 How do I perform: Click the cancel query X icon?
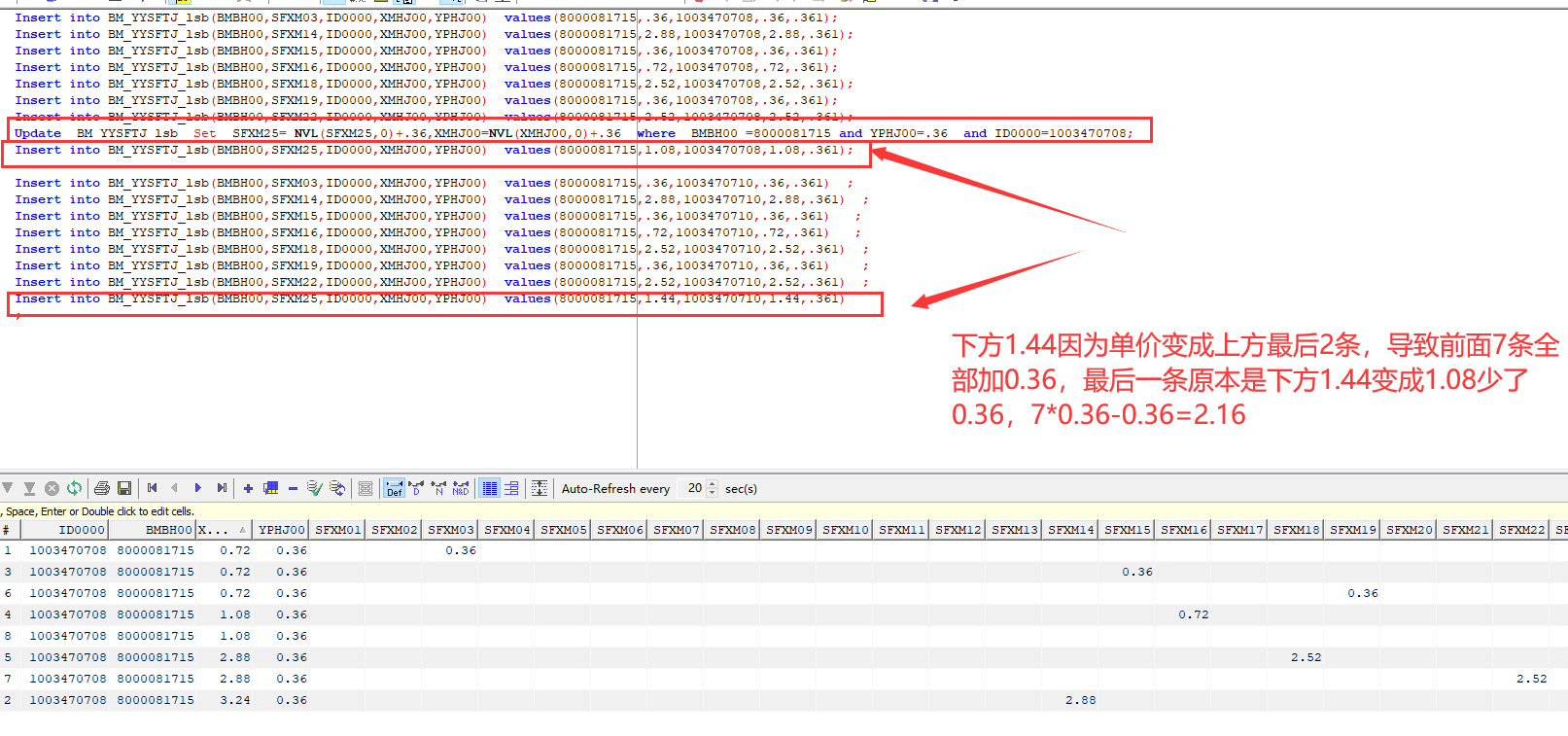pos(52,488)
